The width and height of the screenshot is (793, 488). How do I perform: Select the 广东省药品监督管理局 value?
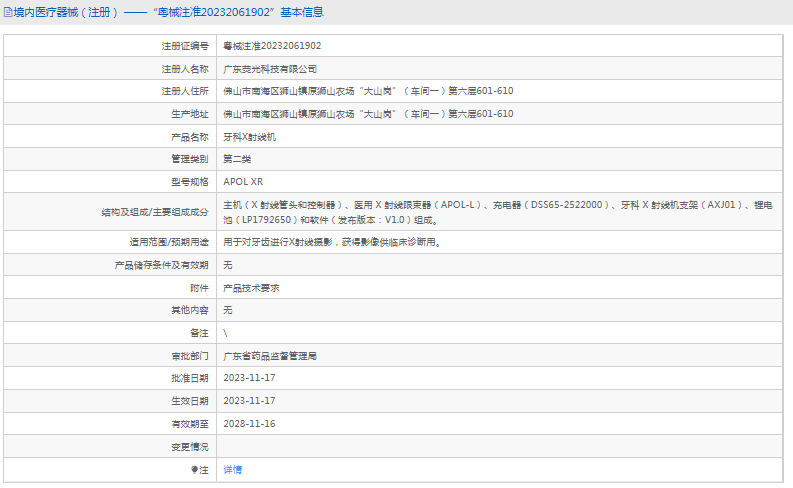point(270,356)
